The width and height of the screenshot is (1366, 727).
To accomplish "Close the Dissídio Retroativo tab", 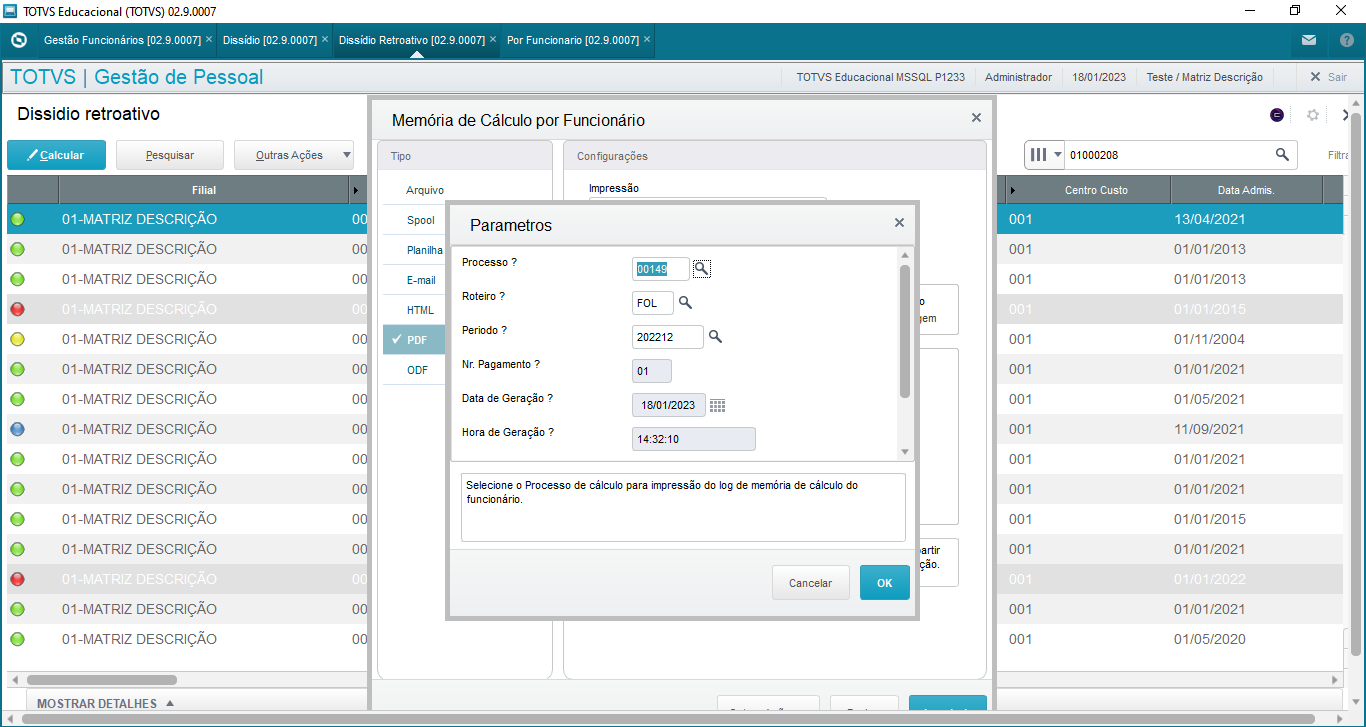I will coord(492,40).
